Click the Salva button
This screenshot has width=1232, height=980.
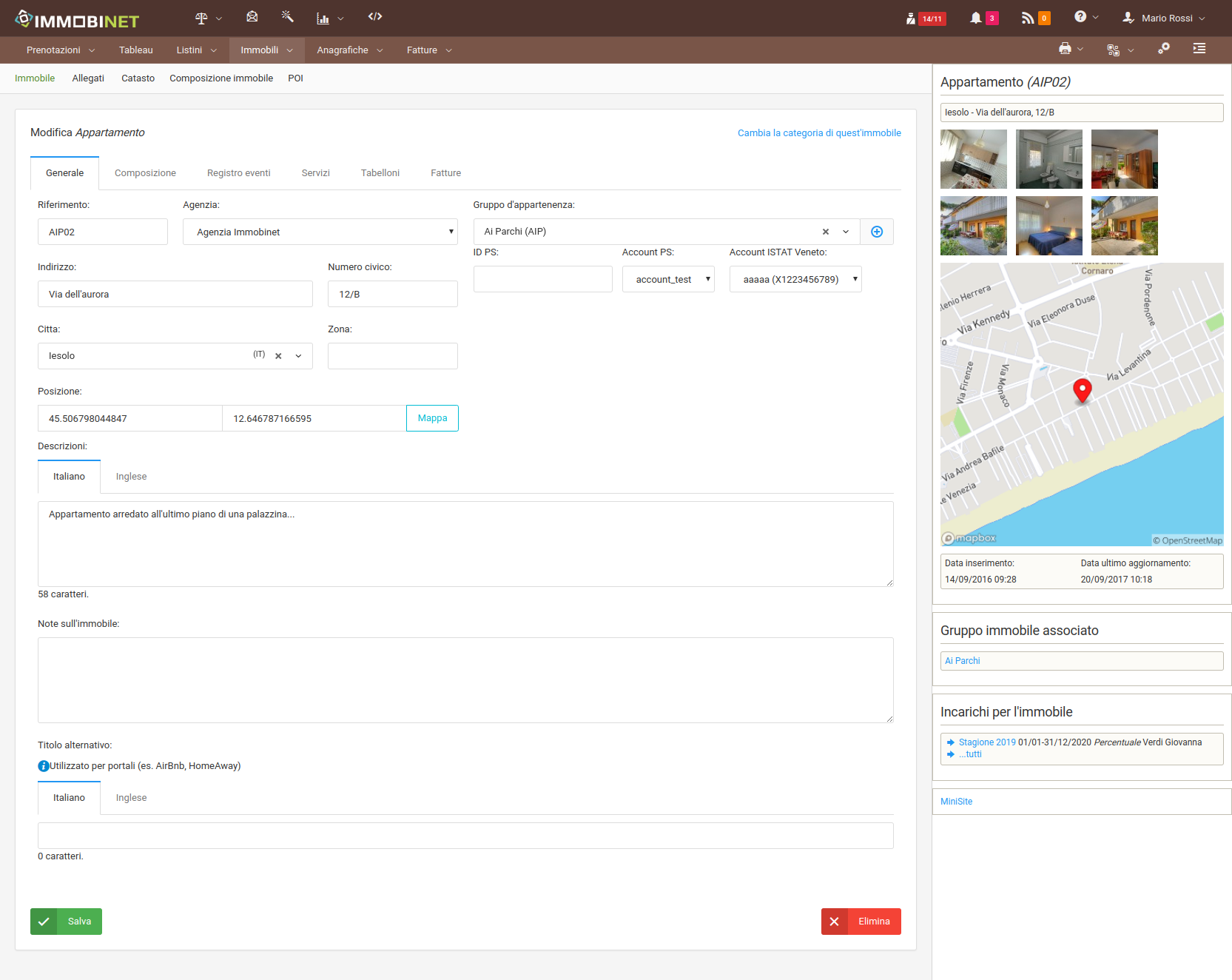click(66, 922)
